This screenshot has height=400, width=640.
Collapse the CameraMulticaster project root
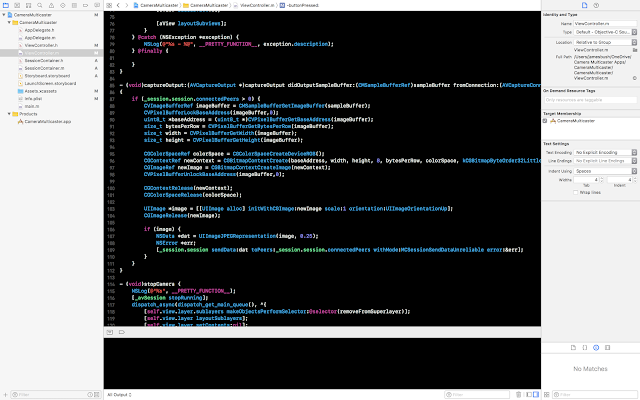point(4,15)
